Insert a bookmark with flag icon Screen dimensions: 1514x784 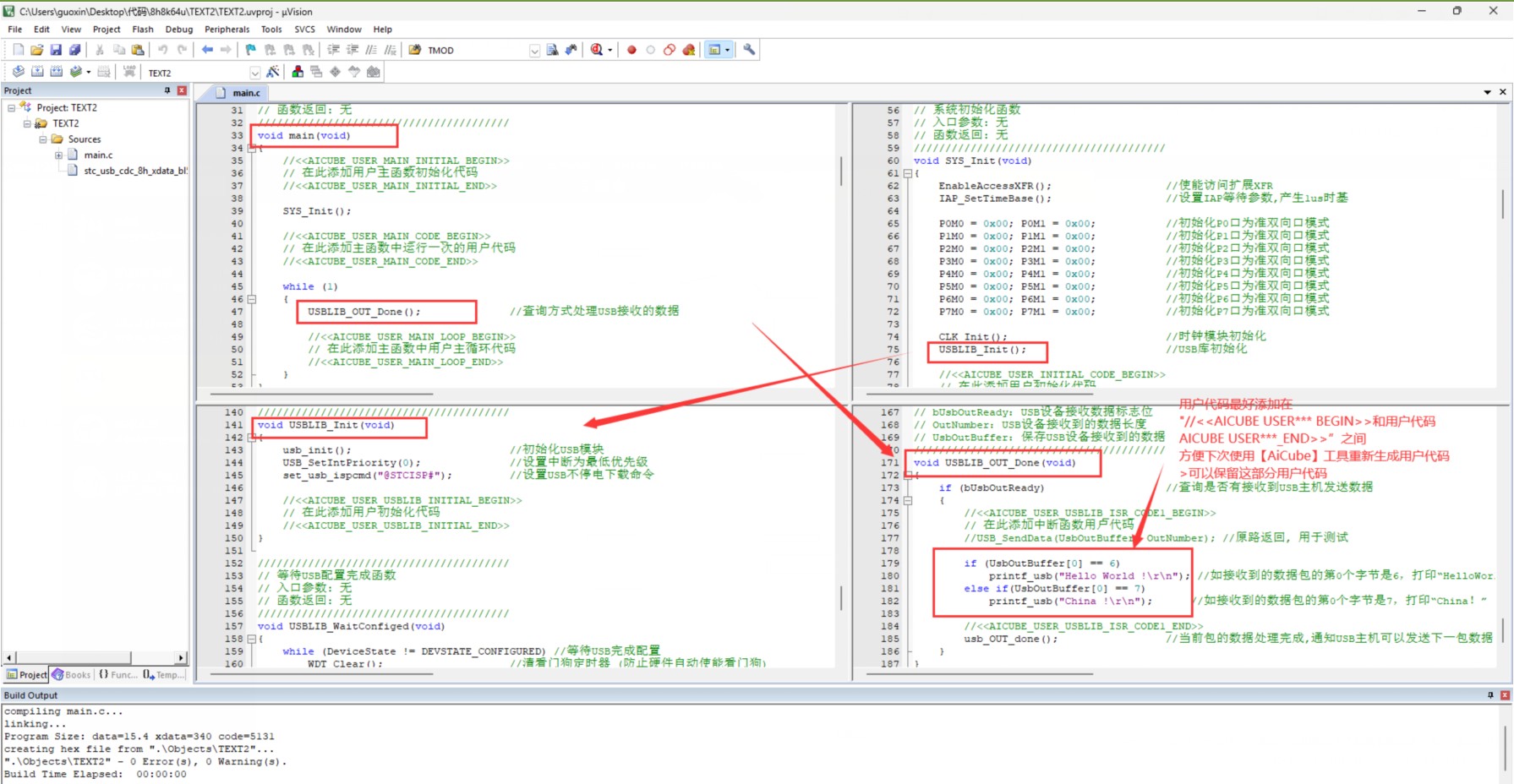pos(251,50)
